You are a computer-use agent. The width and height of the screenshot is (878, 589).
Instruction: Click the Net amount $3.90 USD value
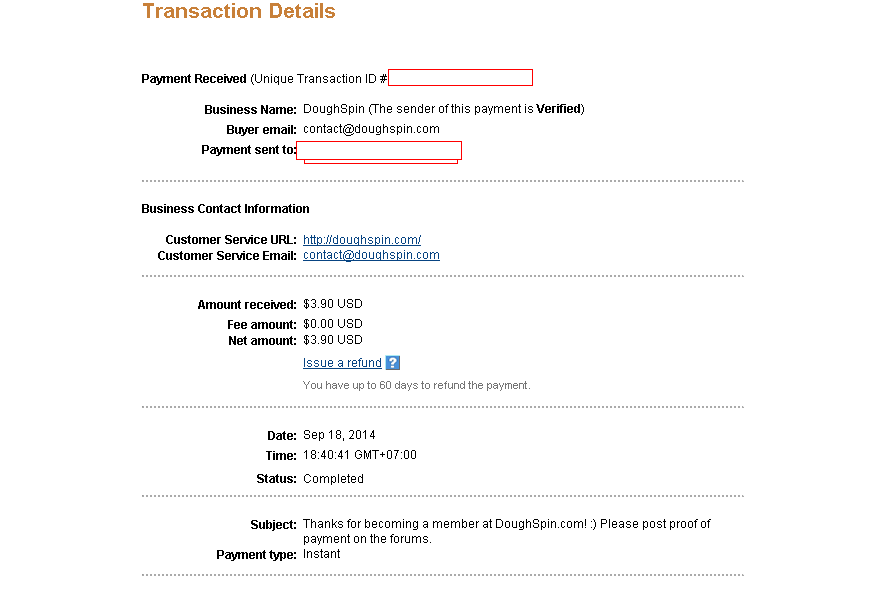[333, 340]
